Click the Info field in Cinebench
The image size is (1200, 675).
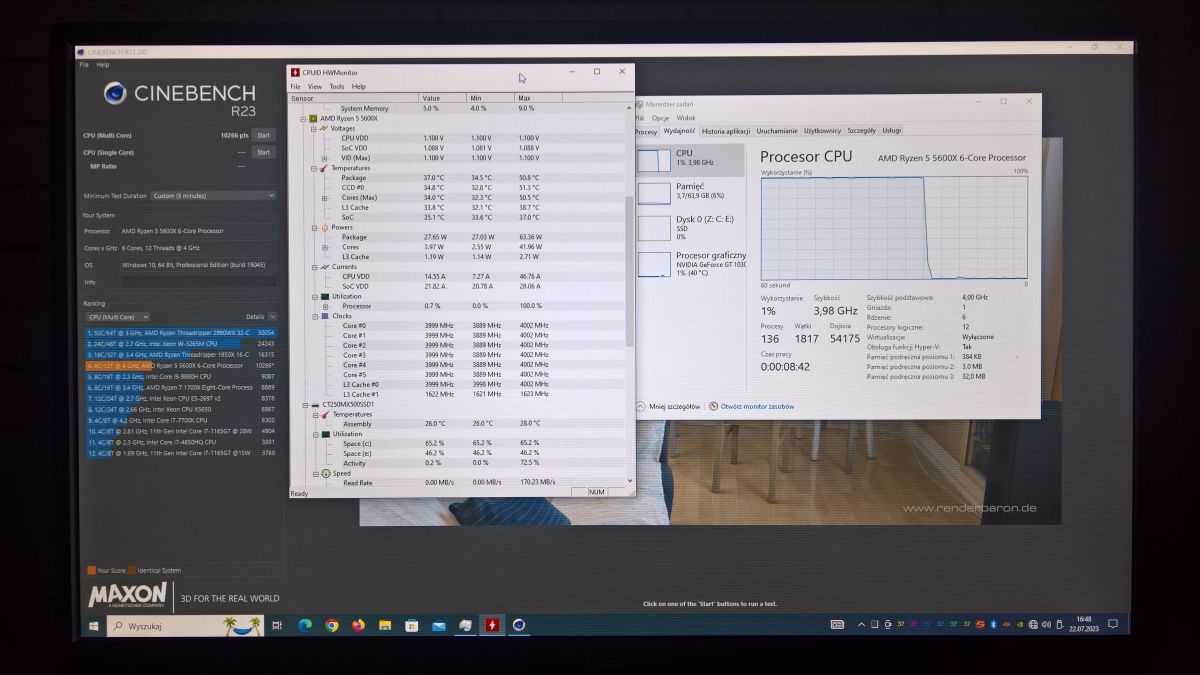click(x=198, y=282)
